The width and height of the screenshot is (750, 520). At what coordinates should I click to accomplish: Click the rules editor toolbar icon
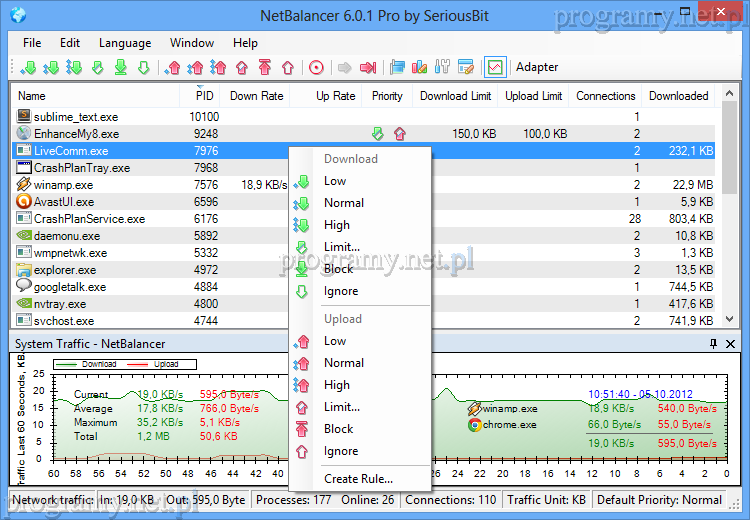pyautogui.click(x=465, y=68)
